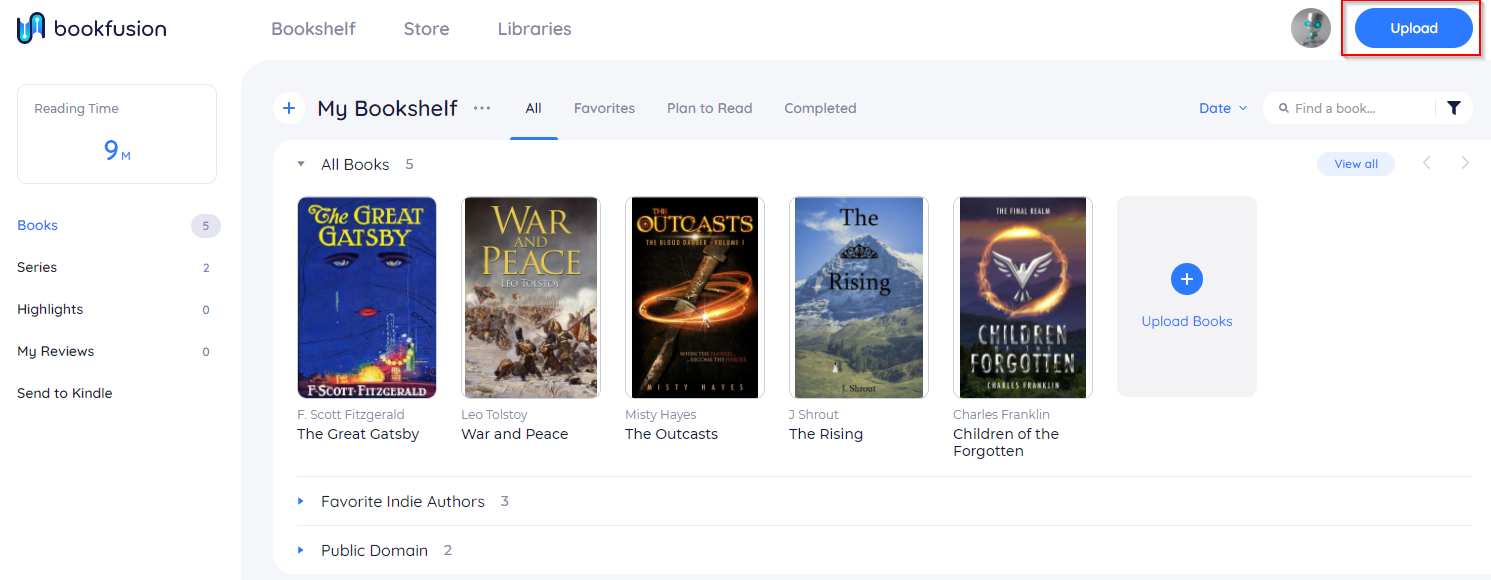Open the Libraries top navigation item

point(534,29)
